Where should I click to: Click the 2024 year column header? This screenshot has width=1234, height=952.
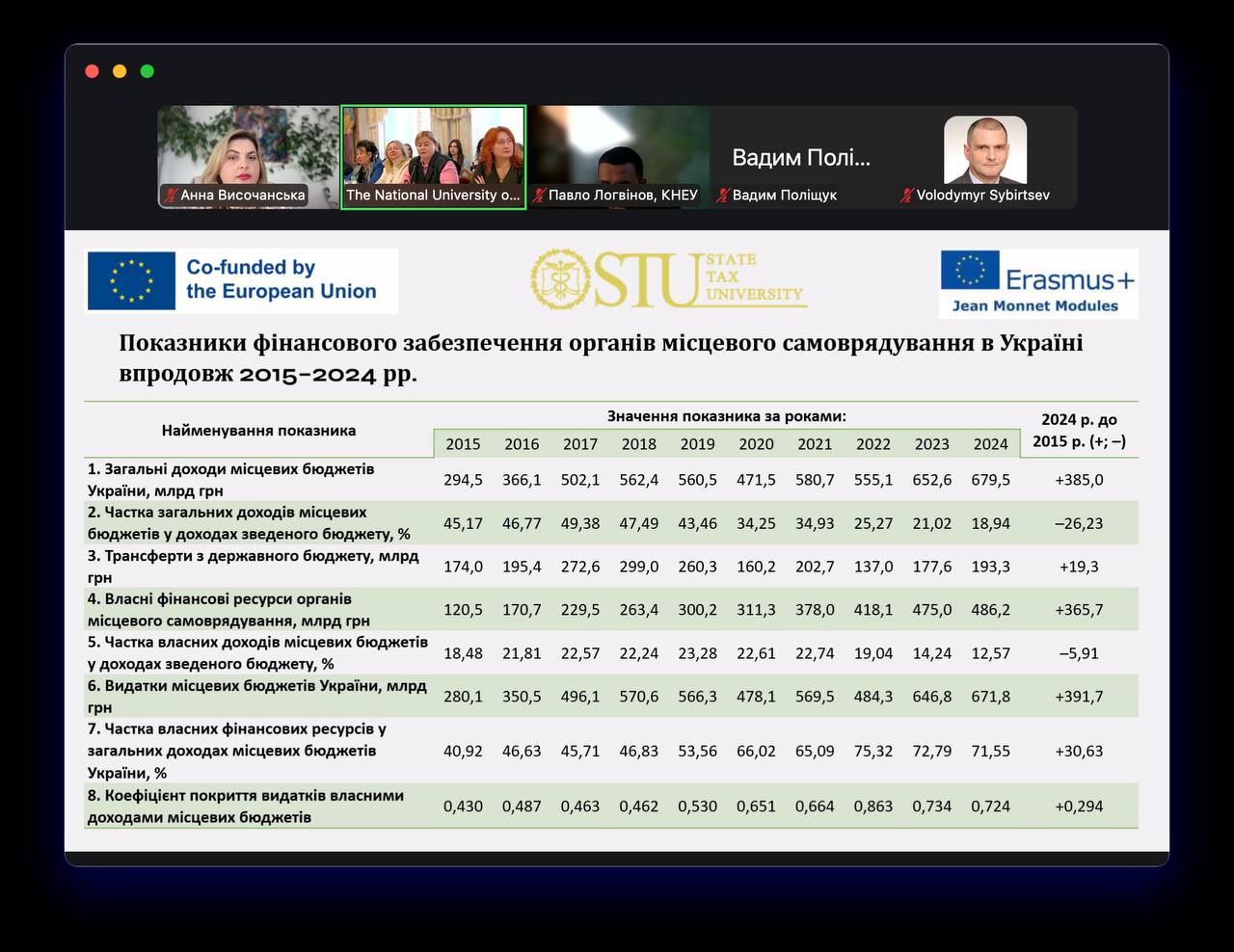click(x=990, y=444)
